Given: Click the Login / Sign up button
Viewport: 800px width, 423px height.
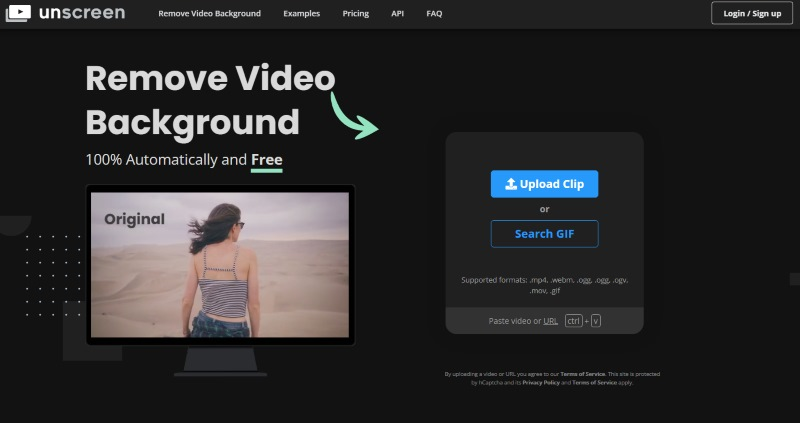Looking at the screenshot, I should click(752, 13).
